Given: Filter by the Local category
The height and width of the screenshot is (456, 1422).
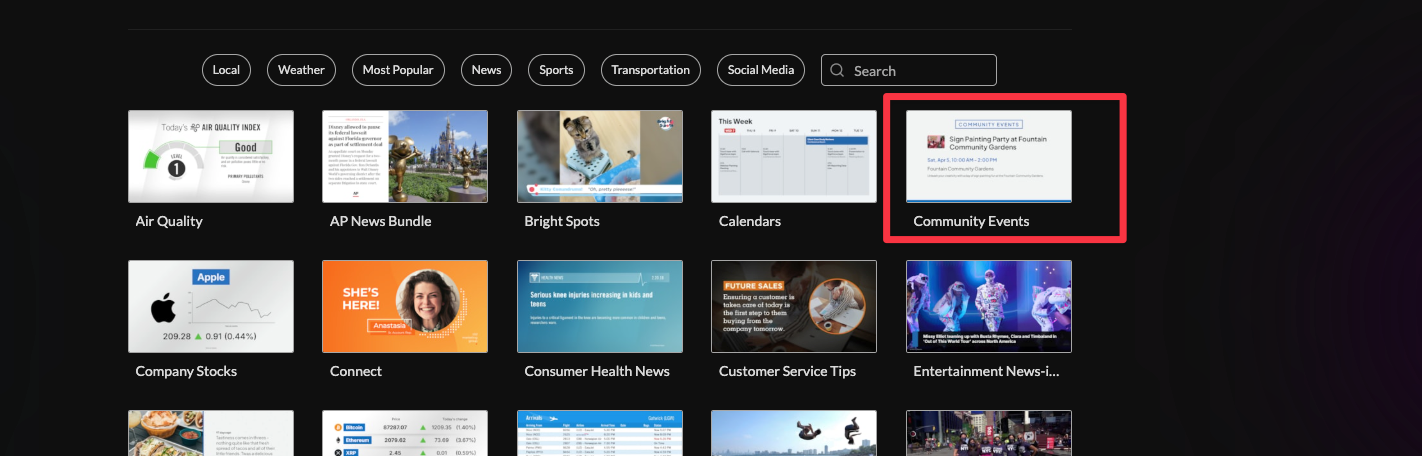Looking at the screenshot, I should pyautogui.click(x=226, y=70).
